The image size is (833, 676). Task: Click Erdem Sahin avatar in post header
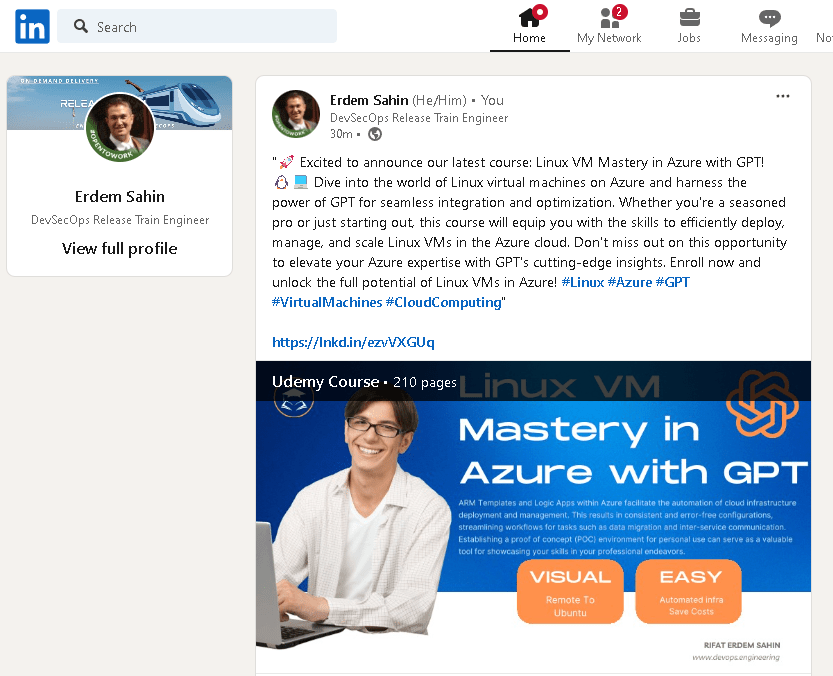pyautogui.click(x=296, y=114)
